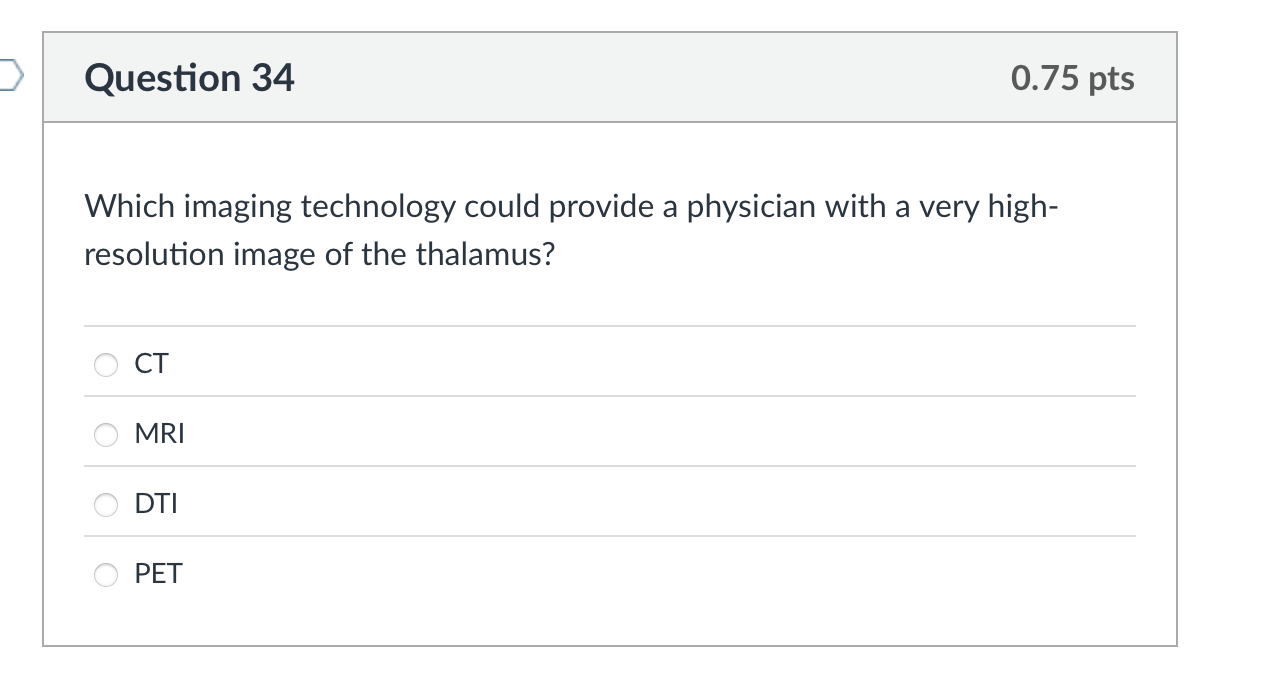Click the PET answer label
Viewport: 1288px width, 682px height.
pyautogui.click(x=159, y=574)
